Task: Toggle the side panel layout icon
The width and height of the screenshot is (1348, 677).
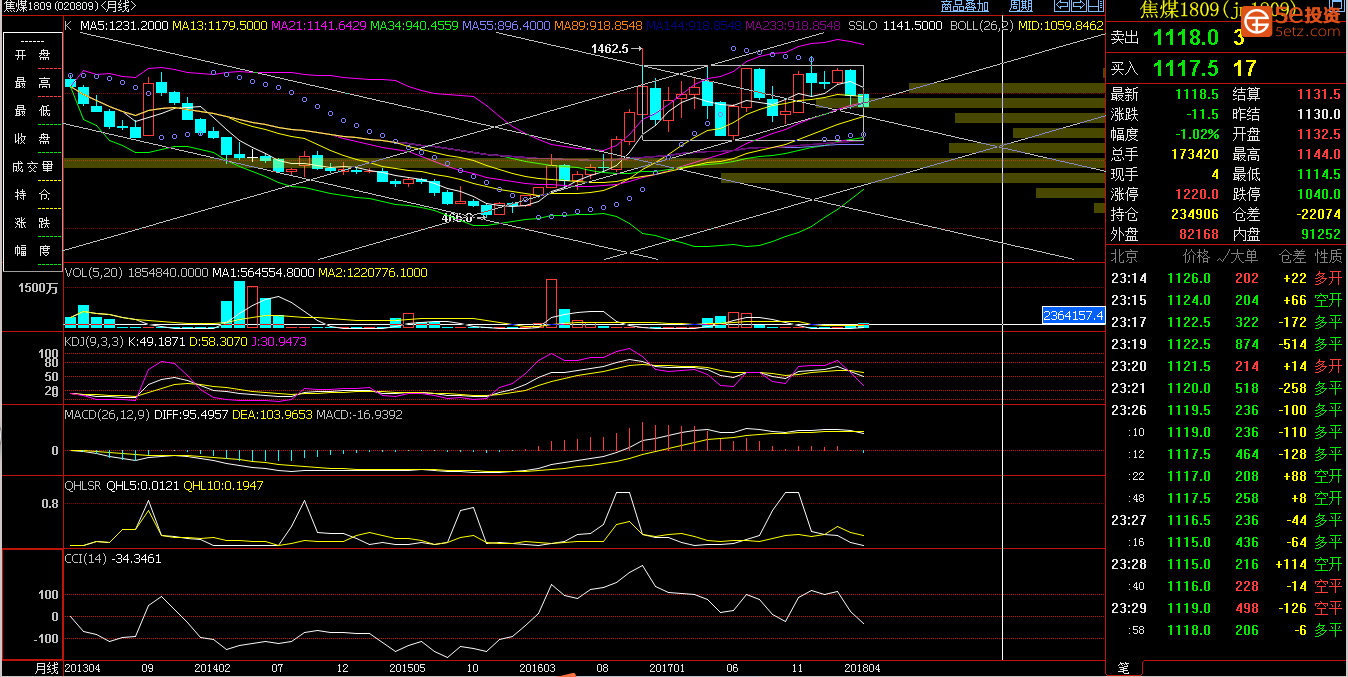Action: 1095,6
